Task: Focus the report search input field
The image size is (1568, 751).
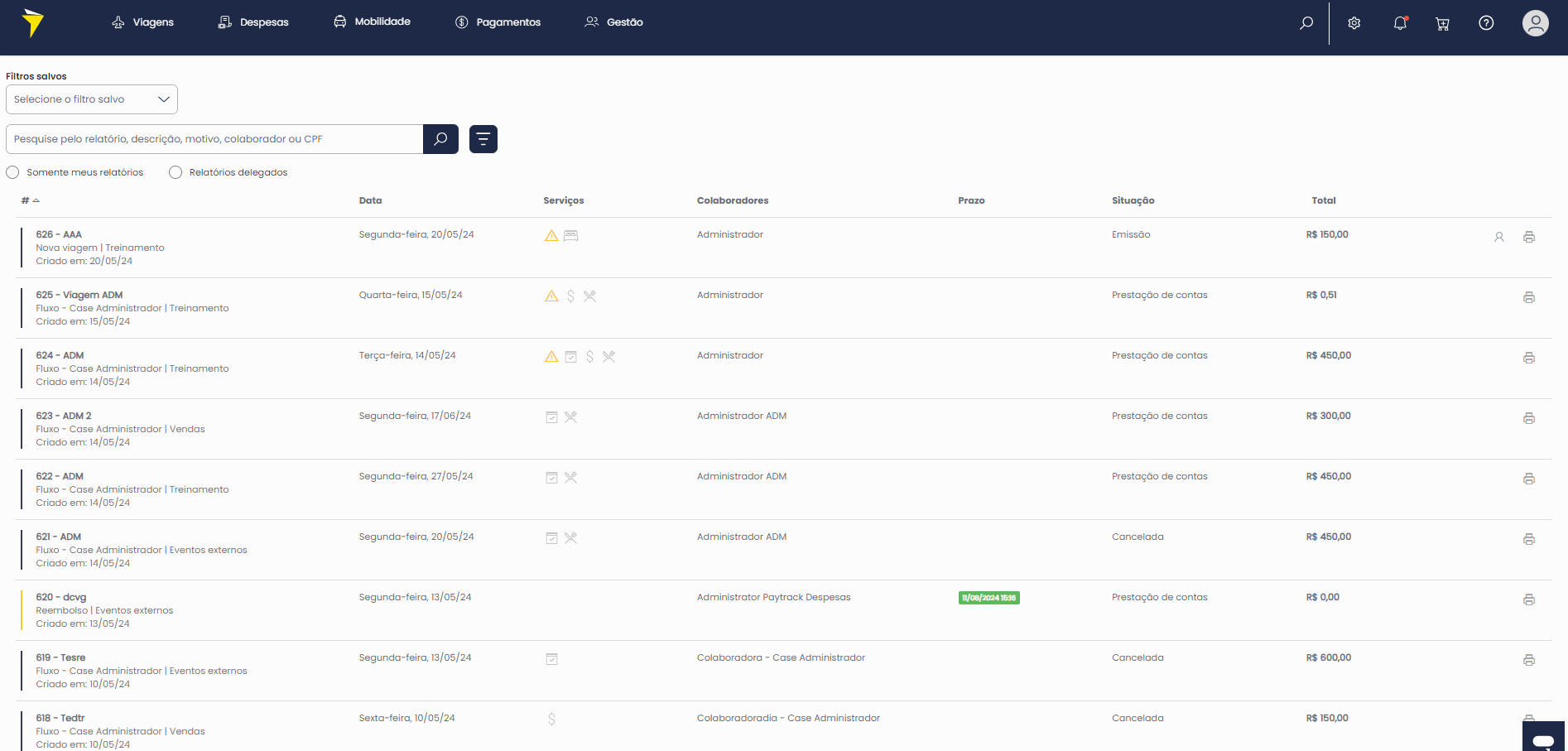Action: point(214,139)
